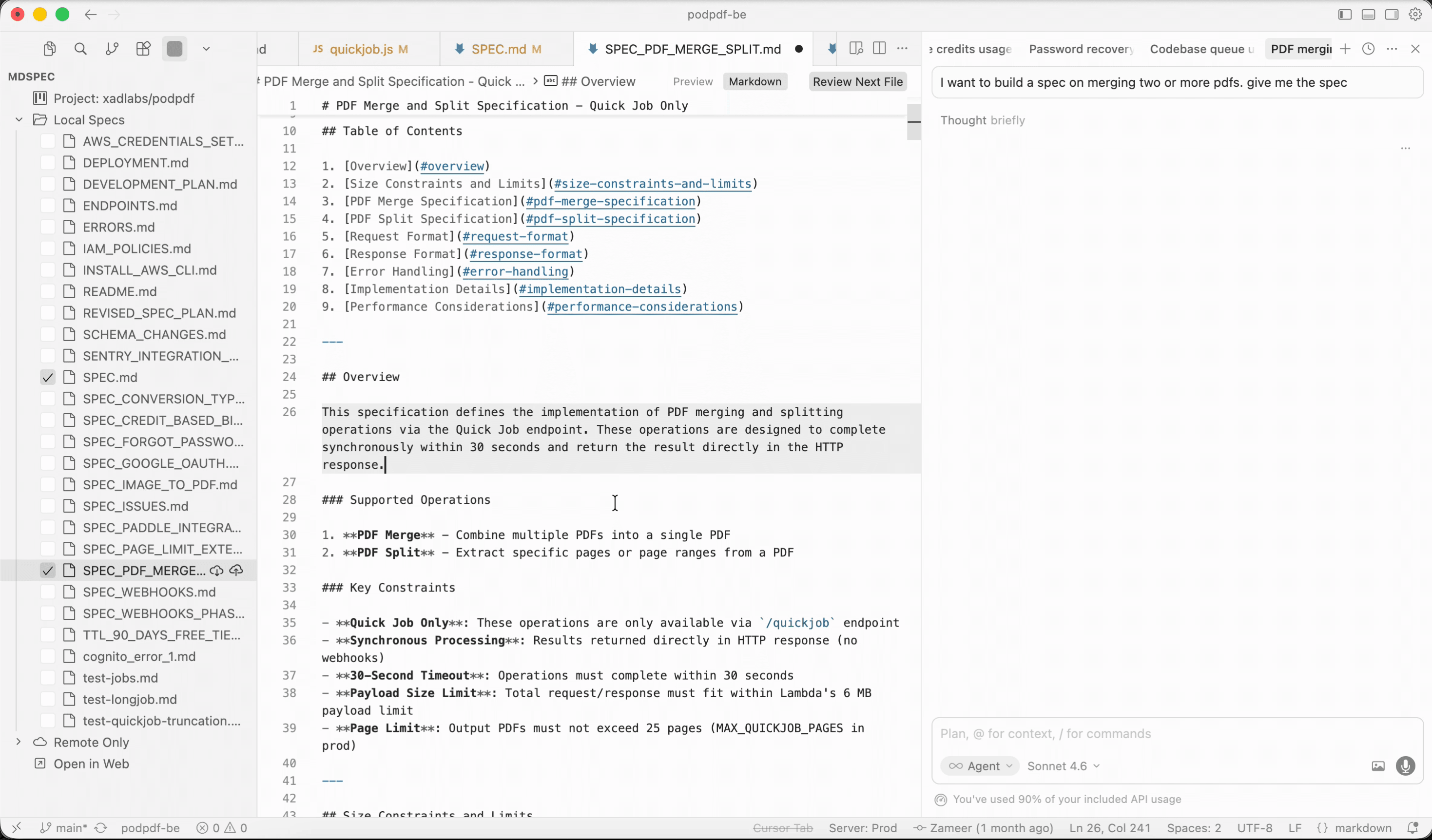
Task: Click the upload cloud icon beside SPEC_PDF_MERGE
Action: 236,570
